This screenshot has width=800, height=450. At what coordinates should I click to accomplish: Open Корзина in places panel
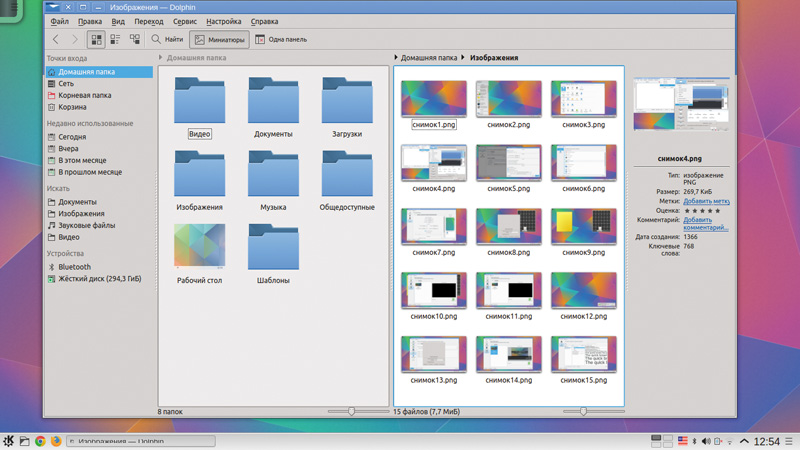99,107
